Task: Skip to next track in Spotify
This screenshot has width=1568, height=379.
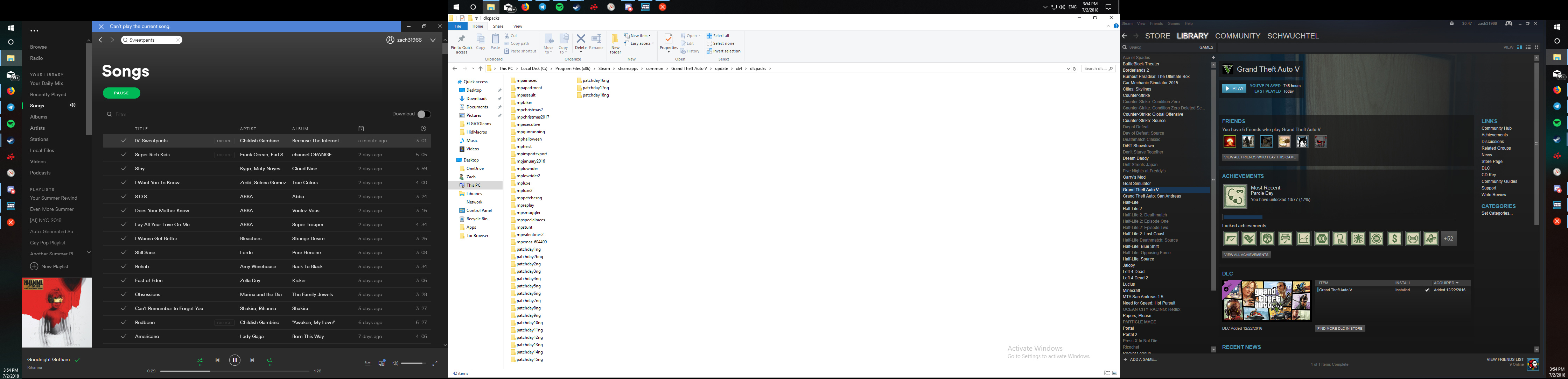Action: click(252, 360)
